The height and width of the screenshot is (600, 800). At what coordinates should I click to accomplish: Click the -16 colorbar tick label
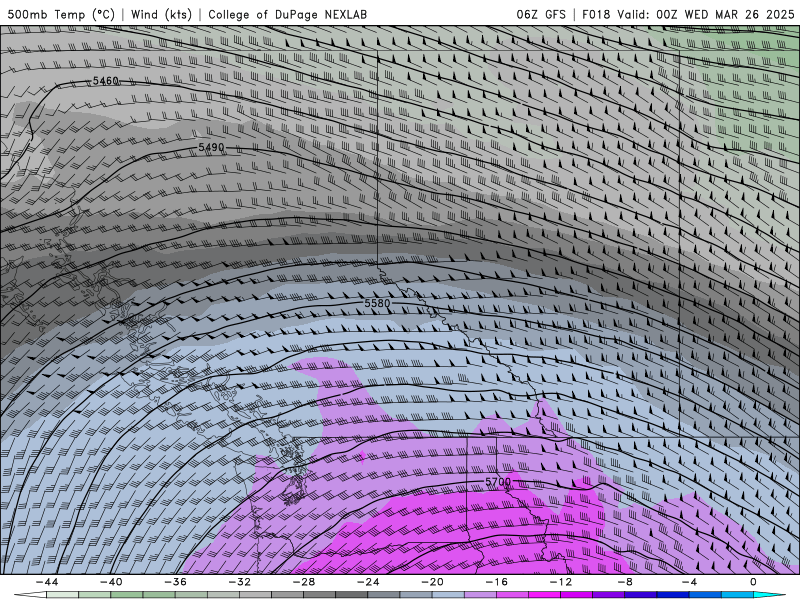[x=497, y=582]
